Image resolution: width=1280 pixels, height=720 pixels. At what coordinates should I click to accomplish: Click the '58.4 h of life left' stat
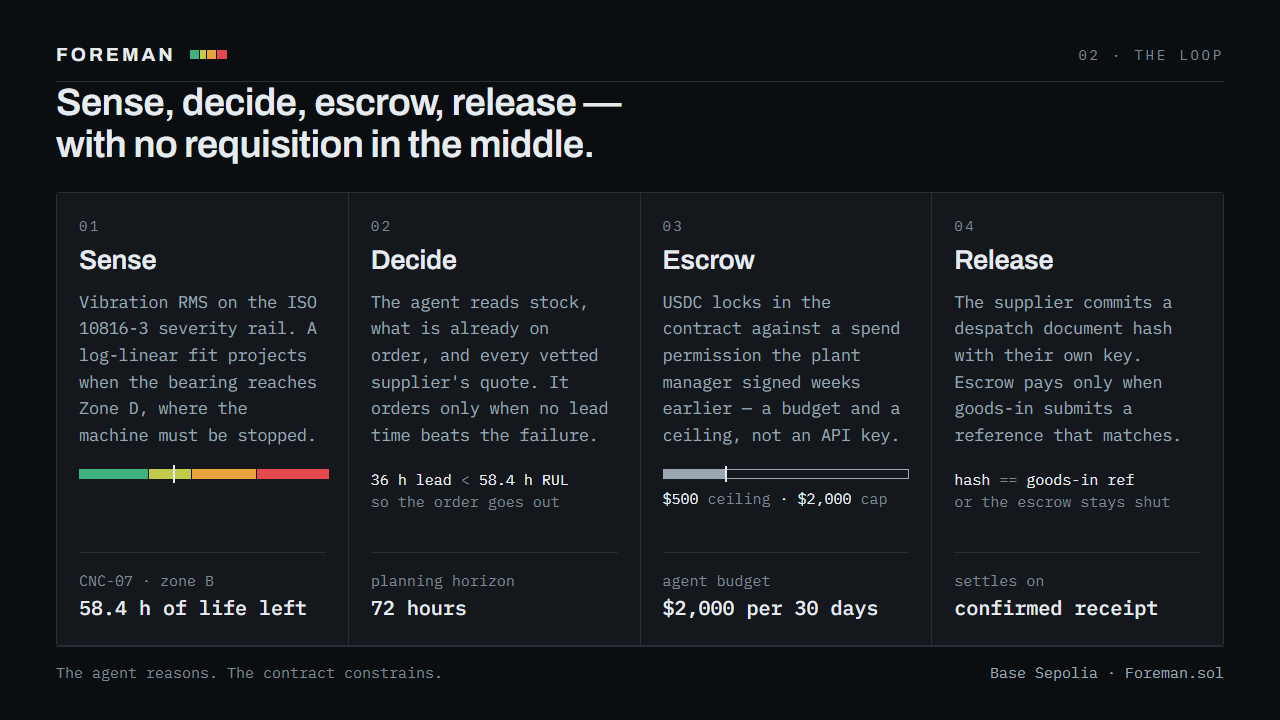point(193,608)
